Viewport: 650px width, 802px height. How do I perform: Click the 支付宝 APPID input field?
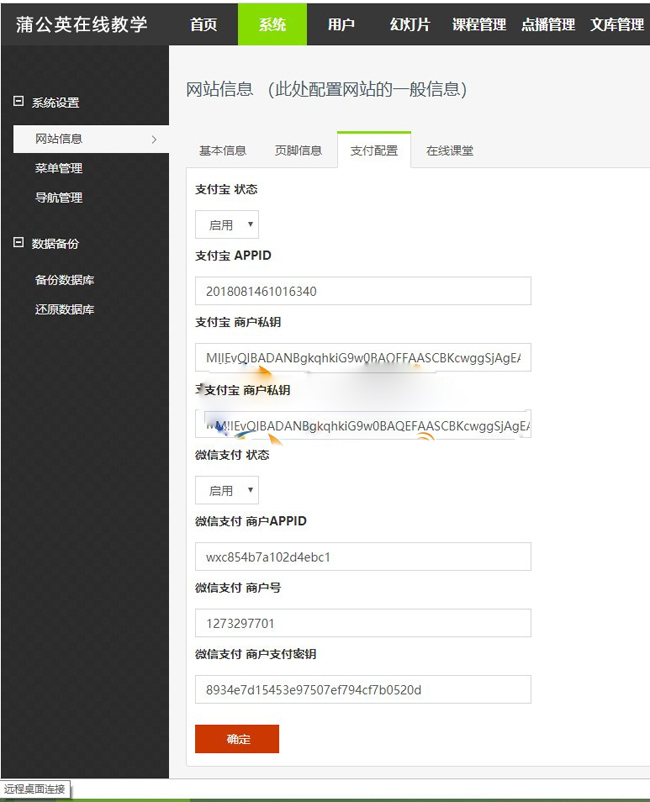pyautogui.click(x=363, y=291)
